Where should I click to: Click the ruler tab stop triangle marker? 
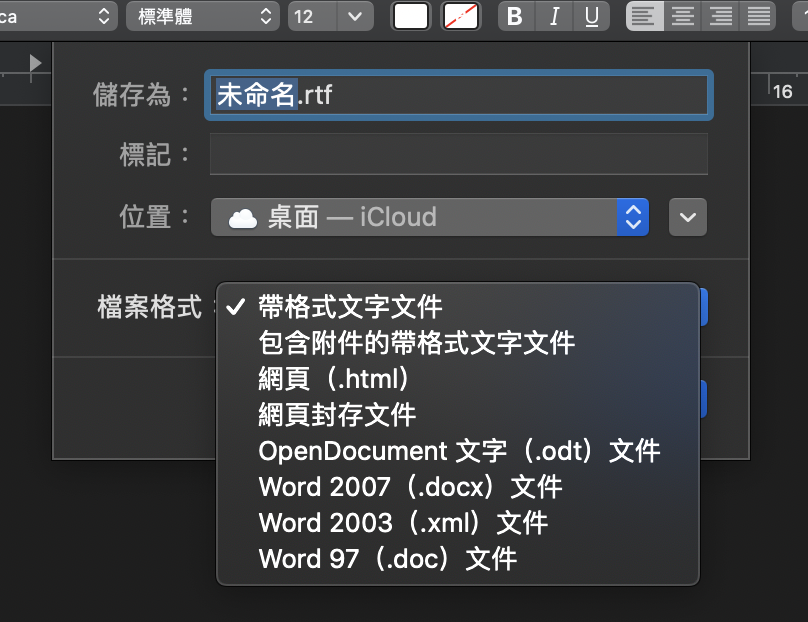(35, 63)
